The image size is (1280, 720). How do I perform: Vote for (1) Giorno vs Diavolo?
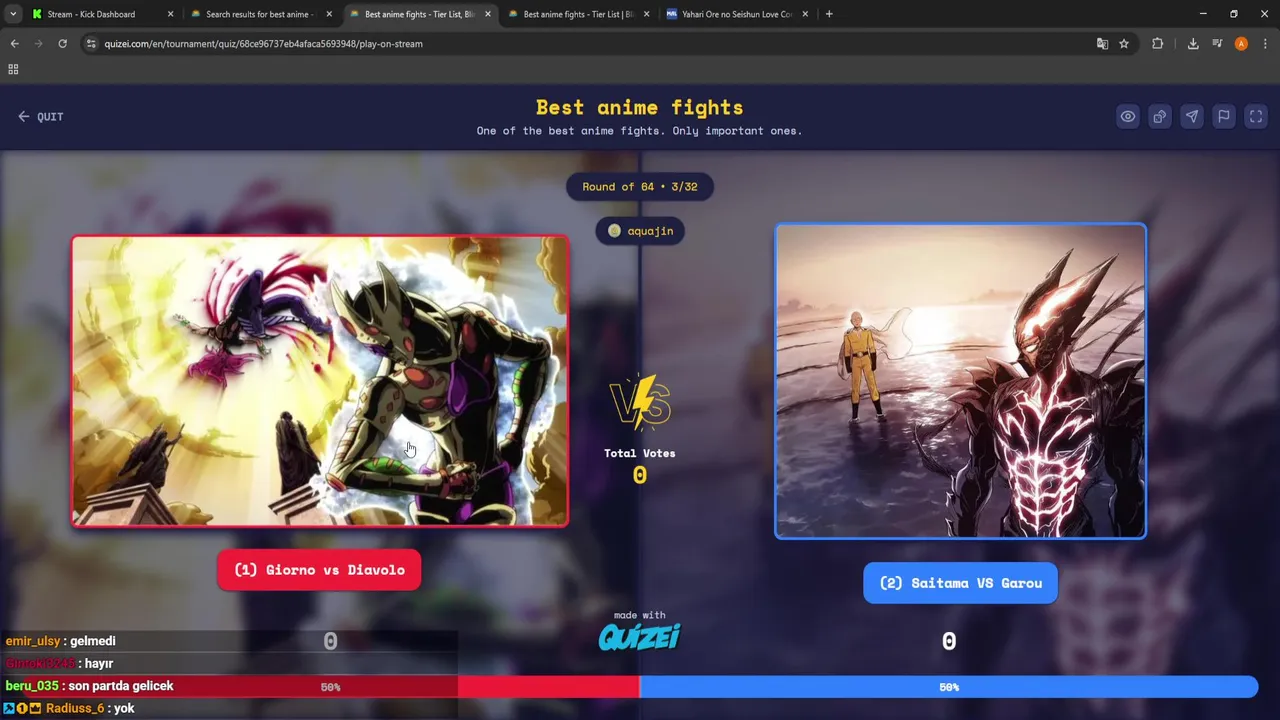[x=319, y=570]
